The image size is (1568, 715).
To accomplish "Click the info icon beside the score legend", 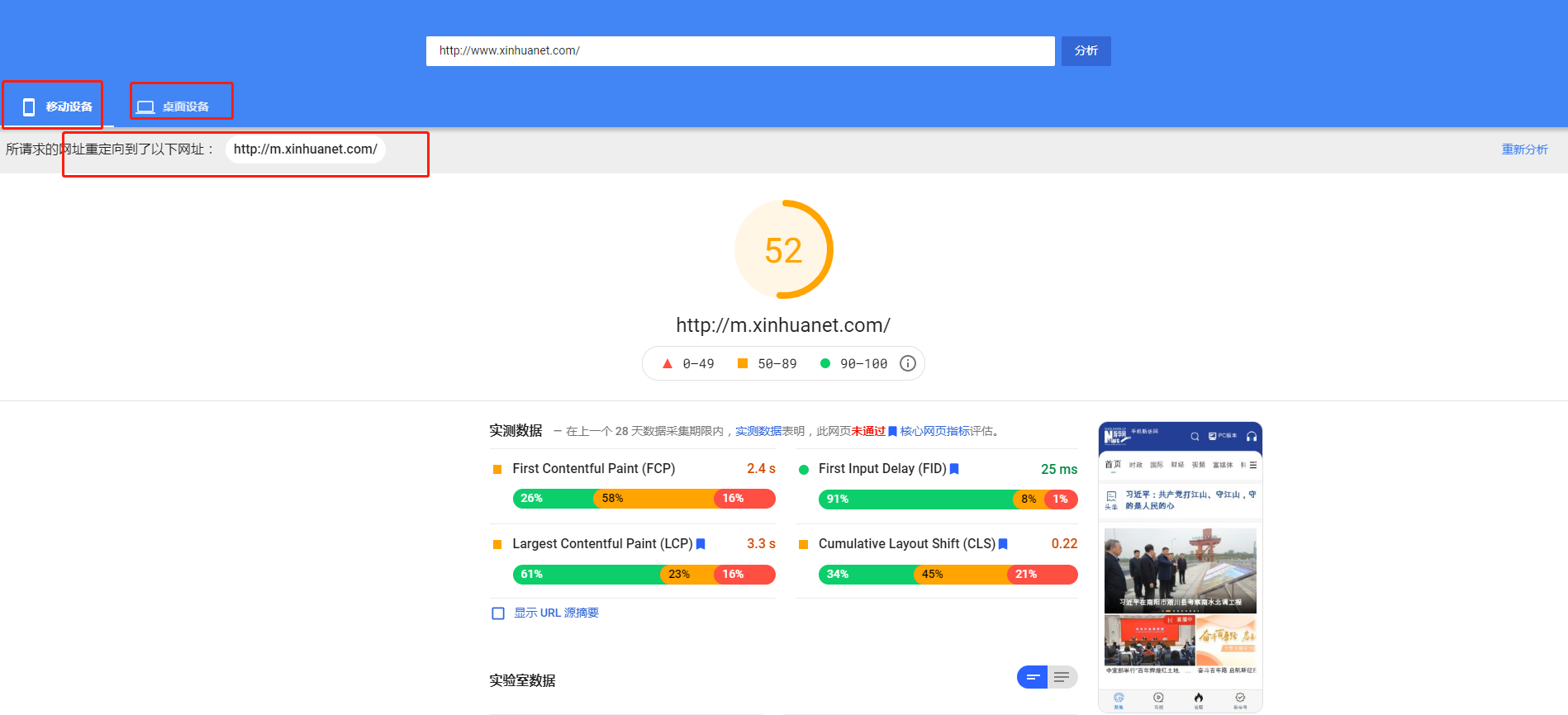I will pos(907,363).
